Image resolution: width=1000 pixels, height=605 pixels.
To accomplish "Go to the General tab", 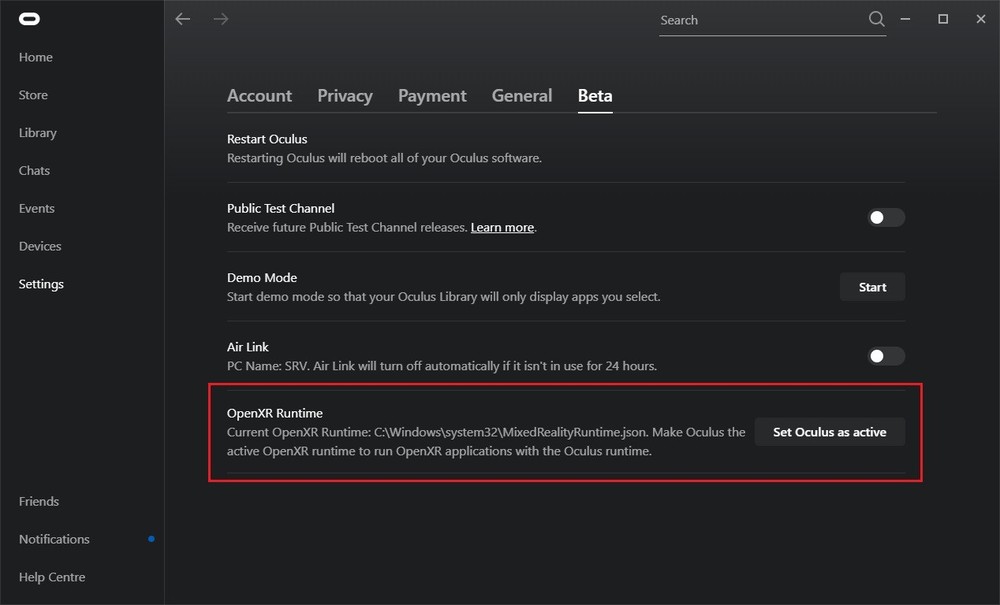I will pyautogui.click(x=522, y=96).
